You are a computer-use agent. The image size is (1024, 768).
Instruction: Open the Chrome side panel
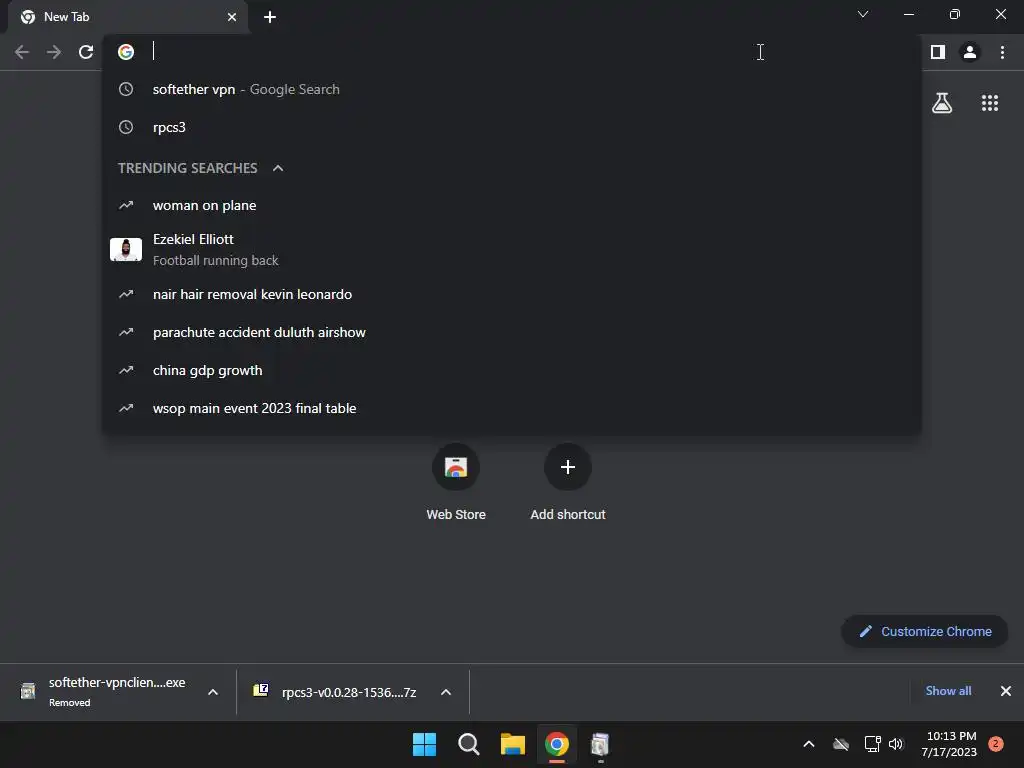pos(938,52)
